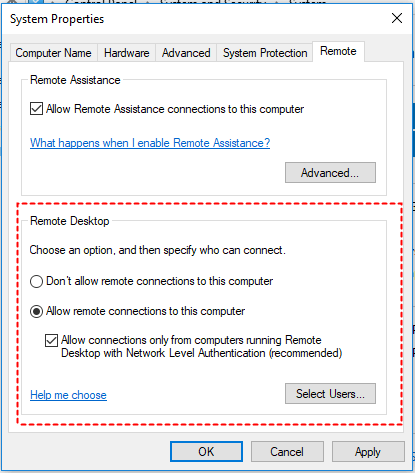Click the Select Users... button
This screenshot has height=473, width=415.
(330, 394)
